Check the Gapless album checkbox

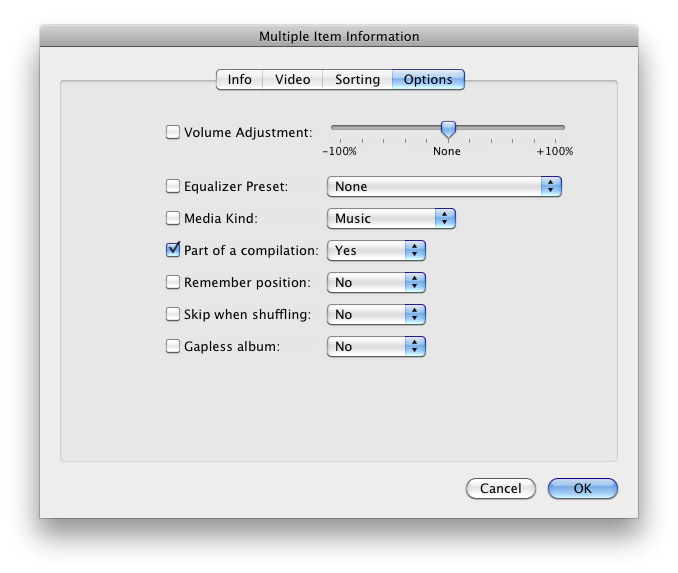pyautogui.click(x=173, y=346)
